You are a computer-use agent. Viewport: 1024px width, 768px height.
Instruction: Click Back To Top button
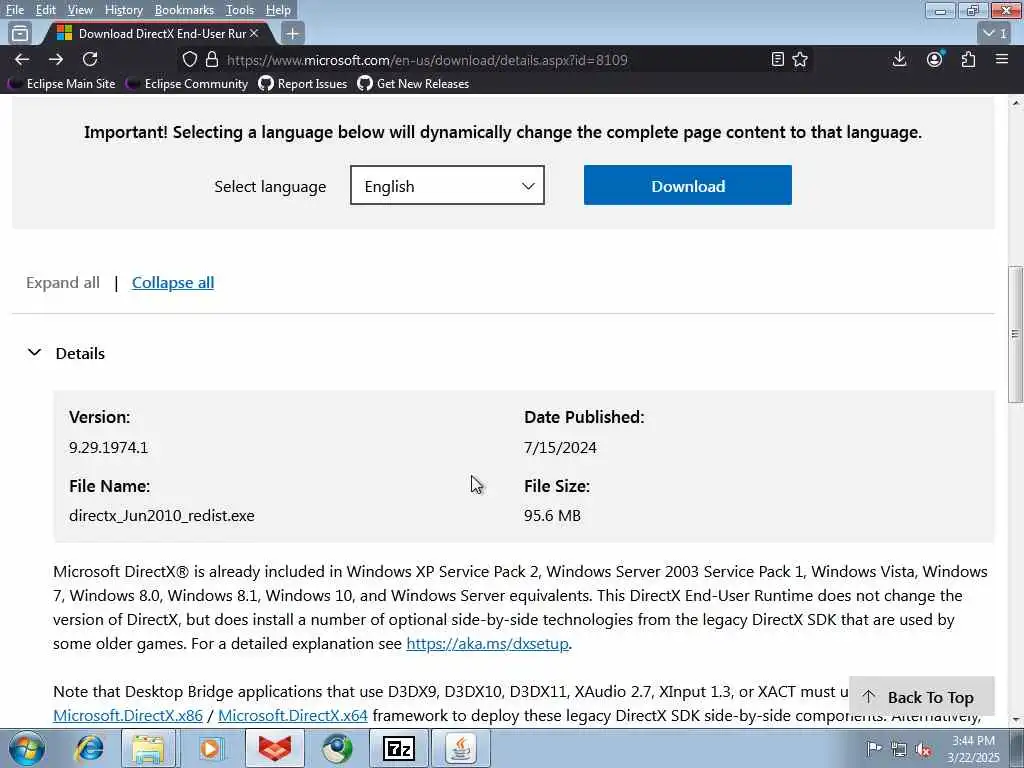tap(921, 697)
